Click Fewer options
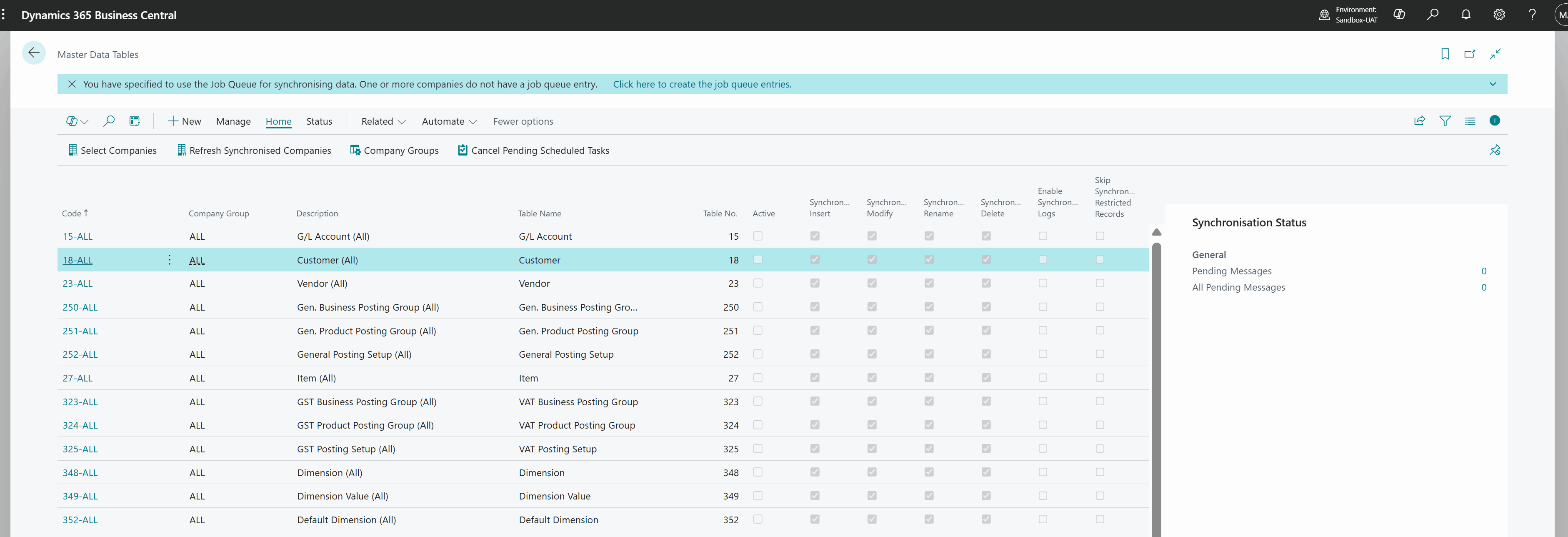Screen dimensions: 1568x537 [x=523, y=121]
